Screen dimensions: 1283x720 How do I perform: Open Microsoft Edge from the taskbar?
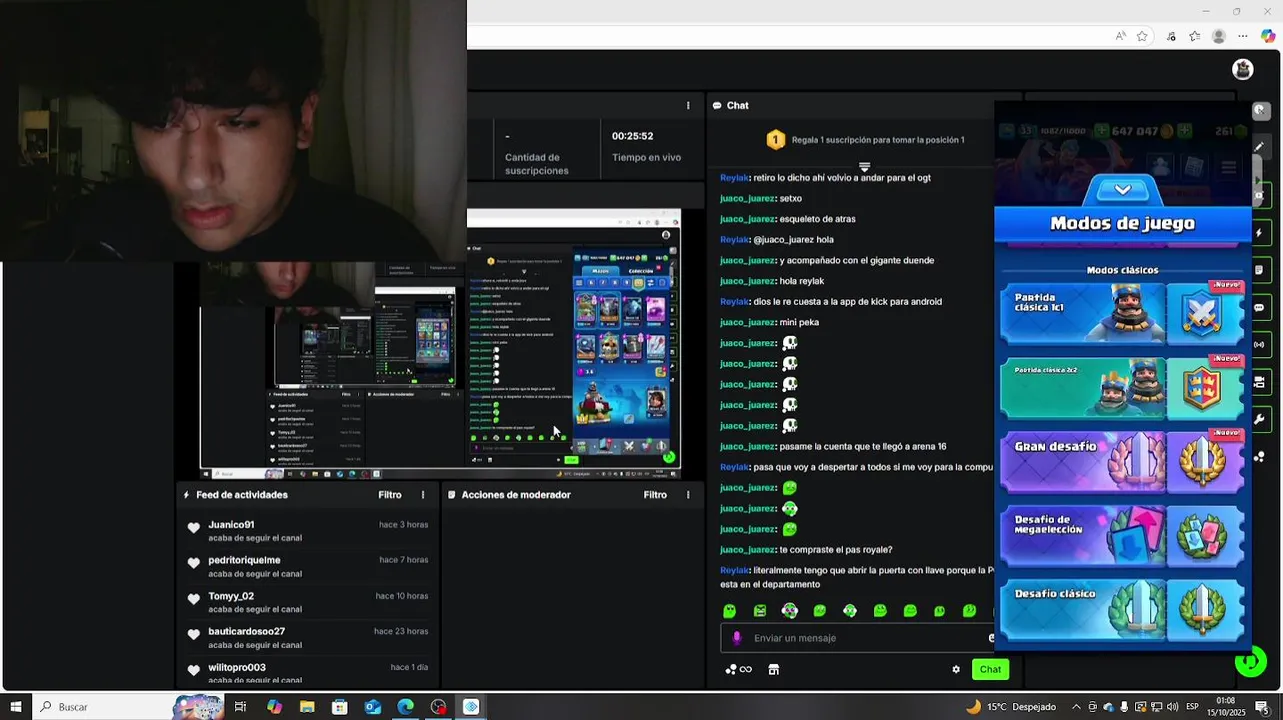tap(405, 707)
